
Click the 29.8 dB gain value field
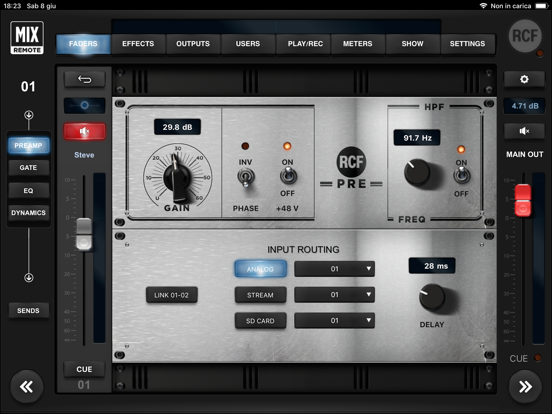[x=177, y=127]
